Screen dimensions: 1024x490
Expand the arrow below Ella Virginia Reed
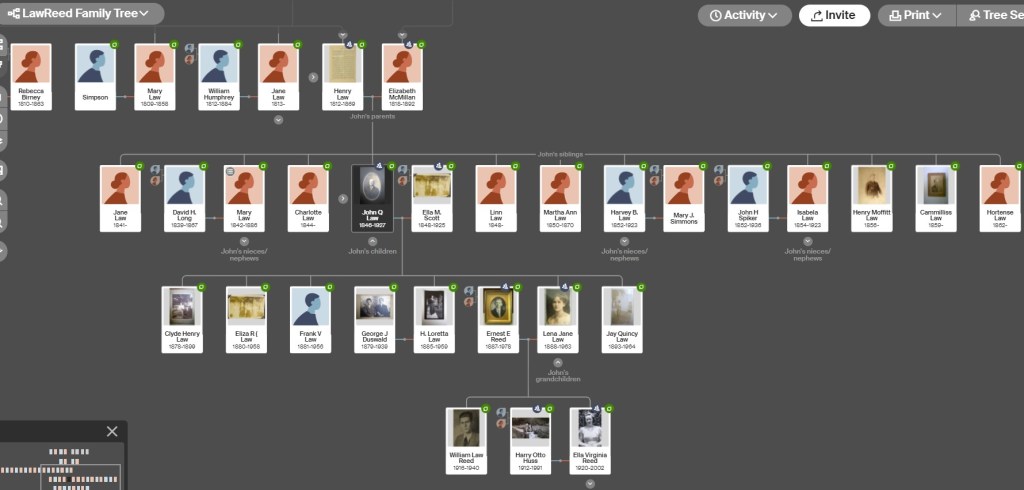coord(590,483)
